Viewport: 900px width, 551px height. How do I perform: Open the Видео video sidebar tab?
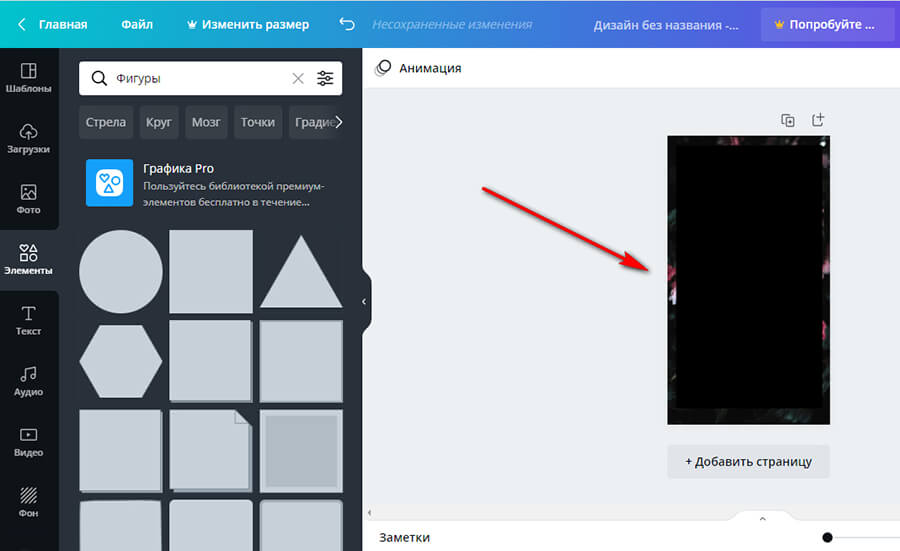[x=29, y=442]
